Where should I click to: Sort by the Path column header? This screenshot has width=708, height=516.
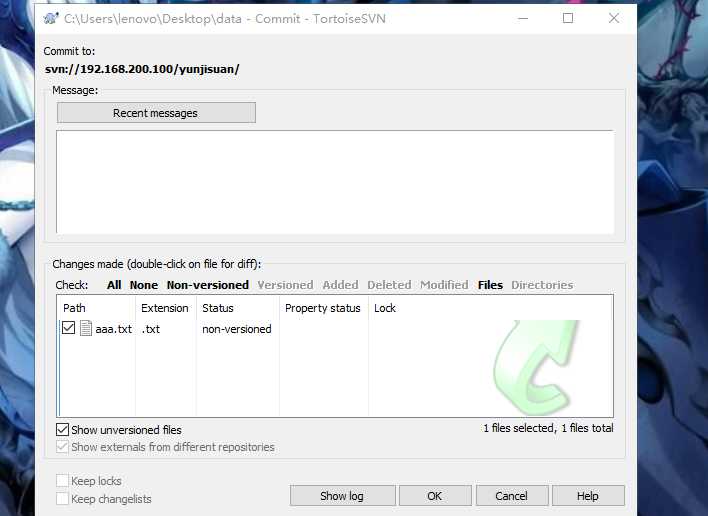tap(97, 308)
